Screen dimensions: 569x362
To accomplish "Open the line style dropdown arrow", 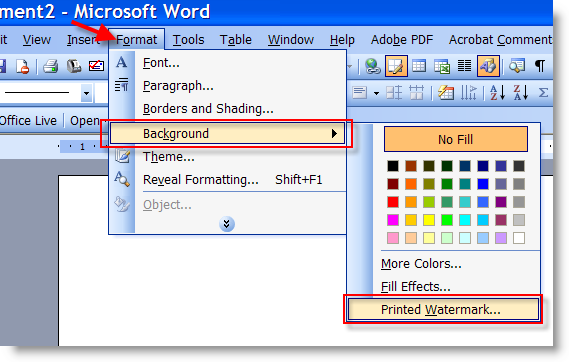I will point(86,93).
